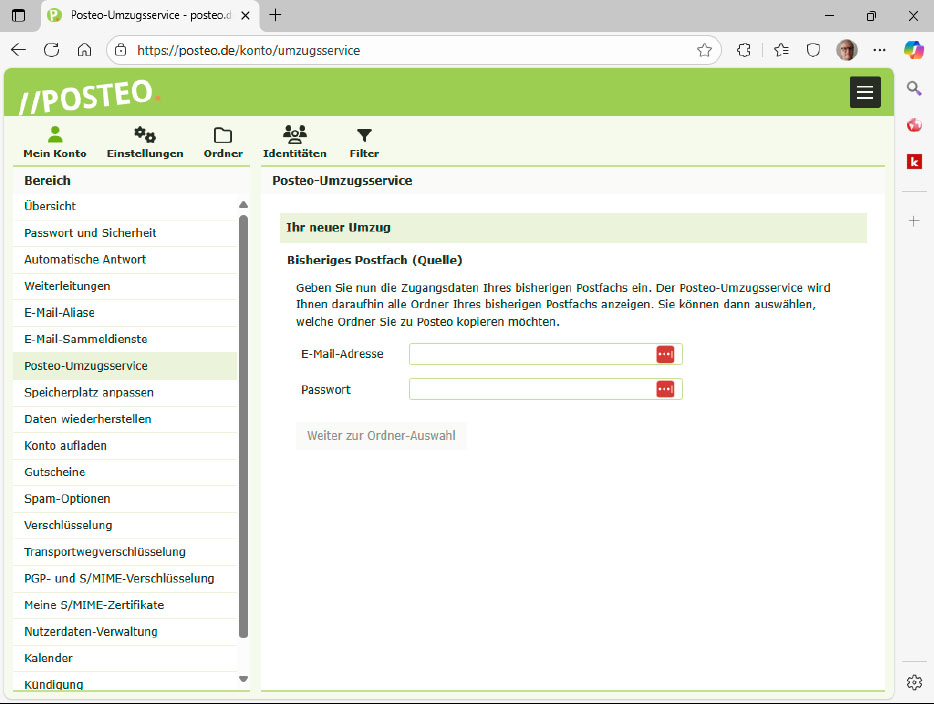Image resolution: width=934 pixels, height=704 pixels.
Task: Focus the Passwort input field
Action: pyautogui.click(x=531, y=389)
